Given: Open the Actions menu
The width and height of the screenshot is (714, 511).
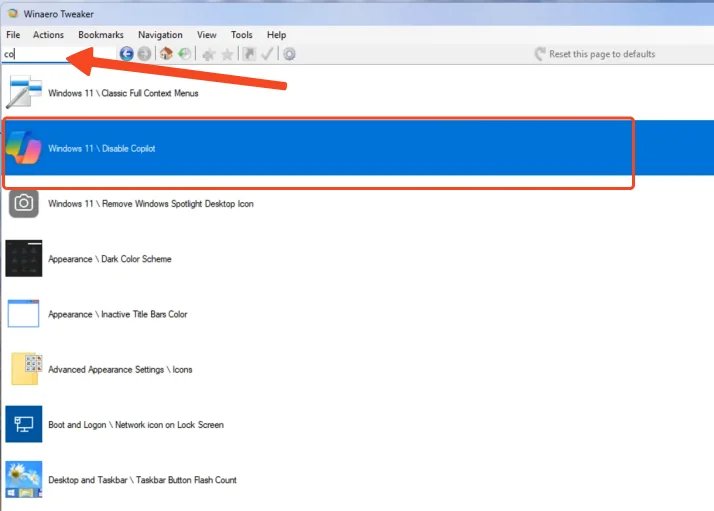Looking at the screenshot, I should (48, 35).
